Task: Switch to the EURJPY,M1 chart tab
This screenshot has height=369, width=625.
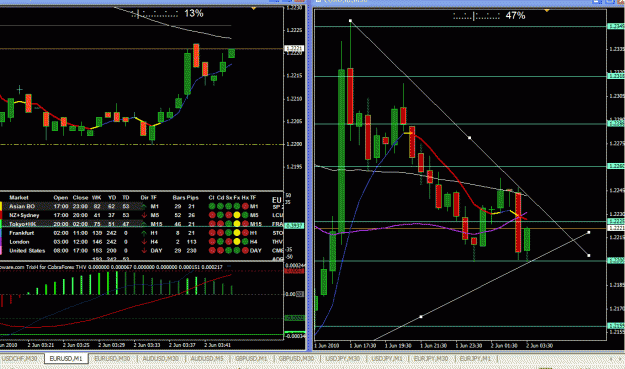Action: (475, 359)
